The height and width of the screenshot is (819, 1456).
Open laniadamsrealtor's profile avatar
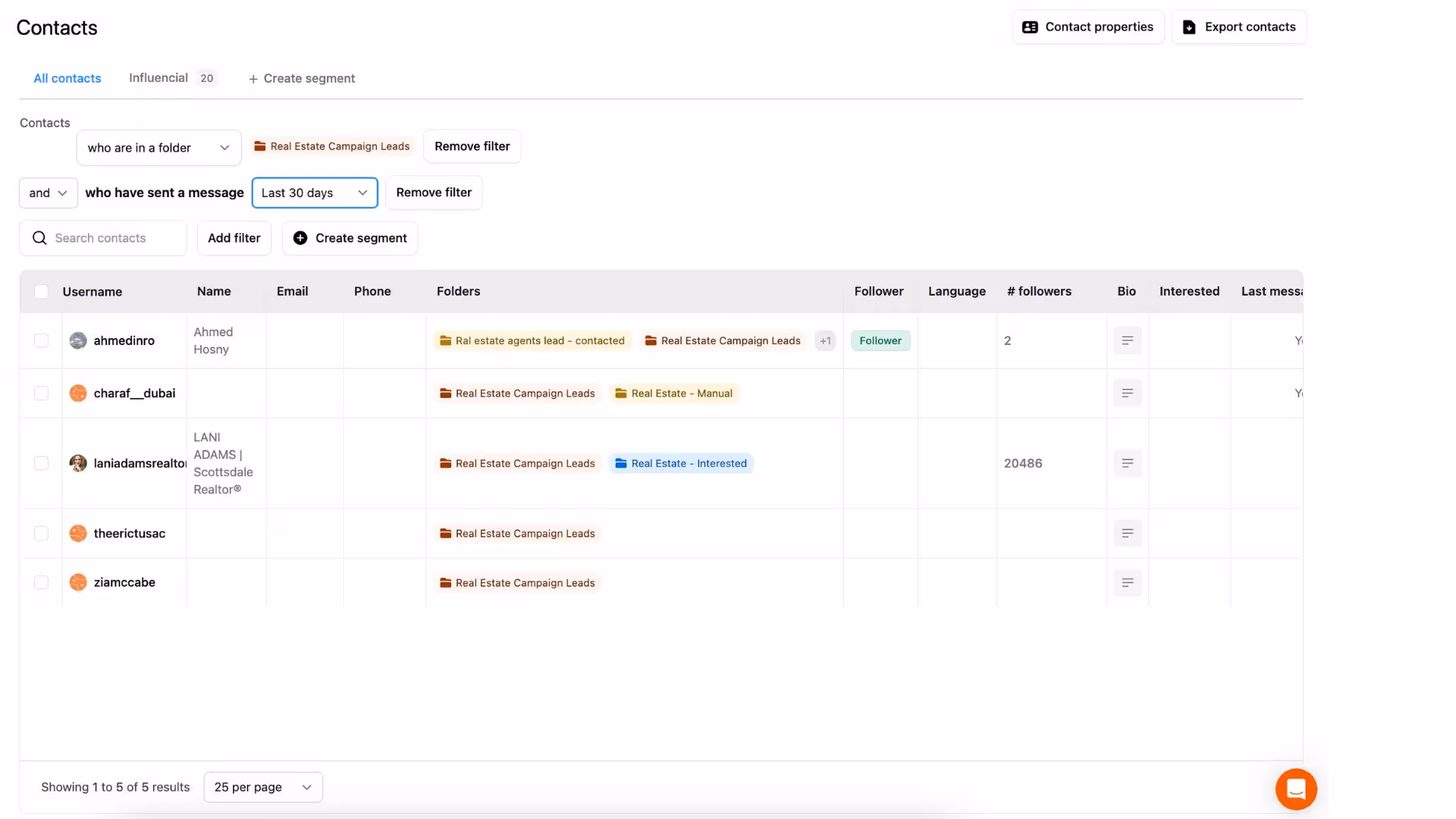pos(78,463)
